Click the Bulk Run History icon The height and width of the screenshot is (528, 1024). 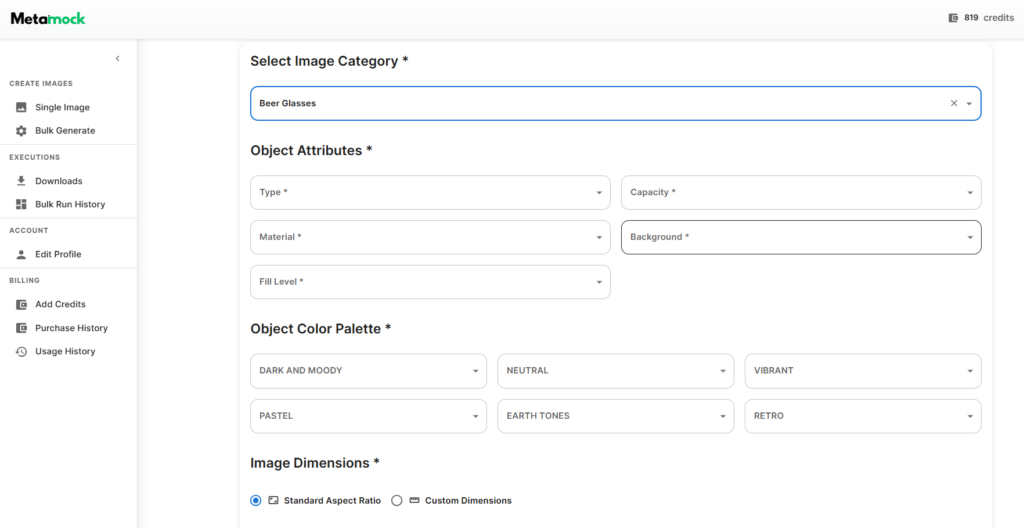coord(21,204)
